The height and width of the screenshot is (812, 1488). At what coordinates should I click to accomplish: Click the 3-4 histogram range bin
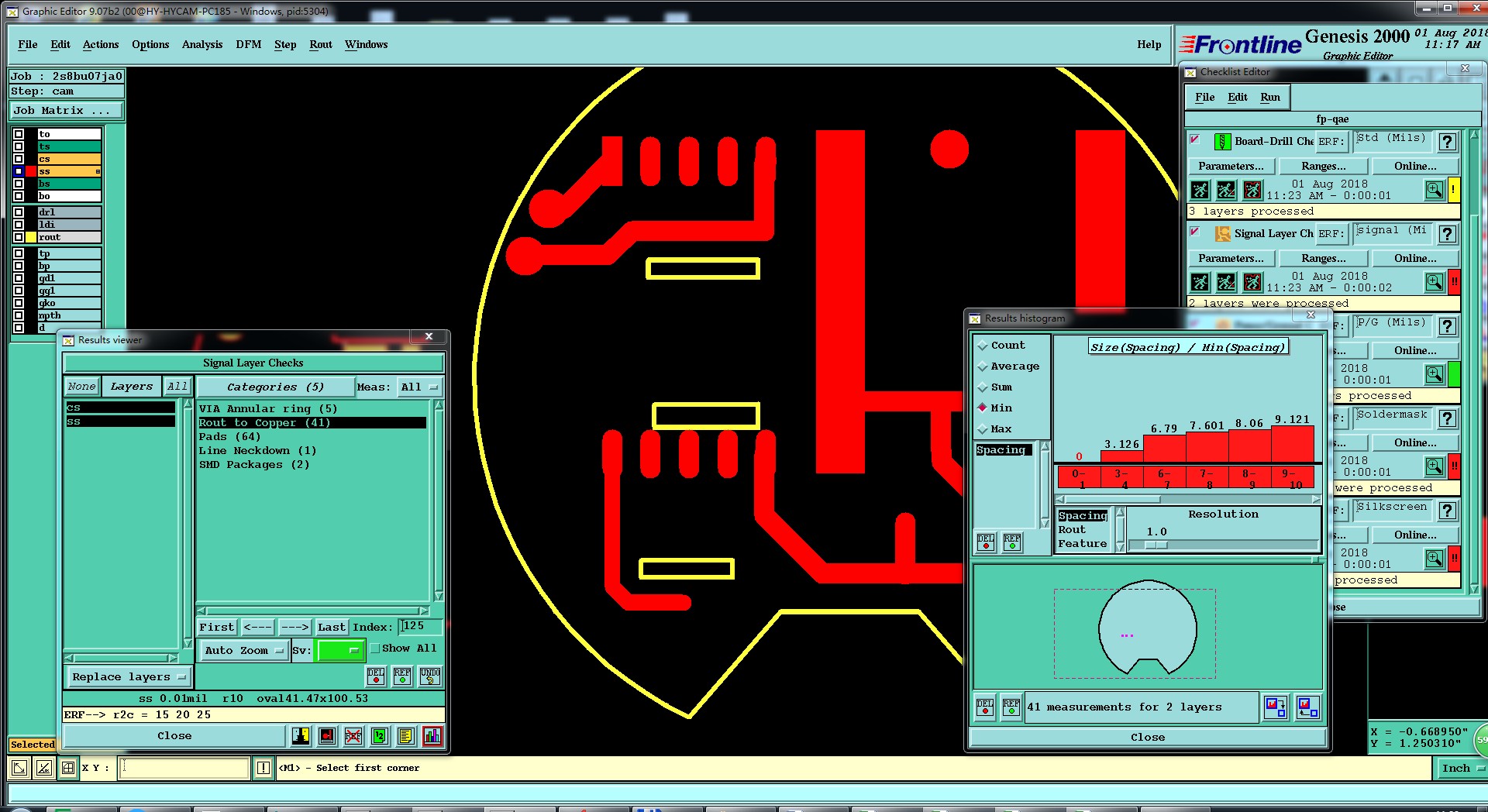[x=1121, y=478]
